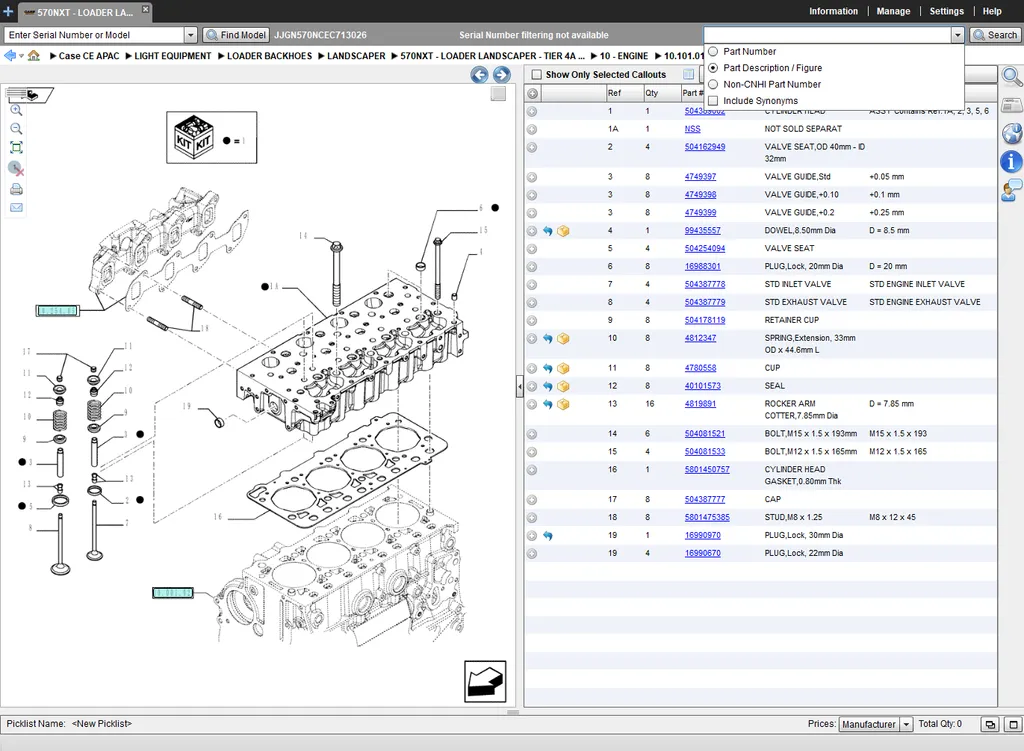The width and height of the screenshot is (1024, 751).
Task: Show the previous figure with the left arrow
Action: coord(479,74)
